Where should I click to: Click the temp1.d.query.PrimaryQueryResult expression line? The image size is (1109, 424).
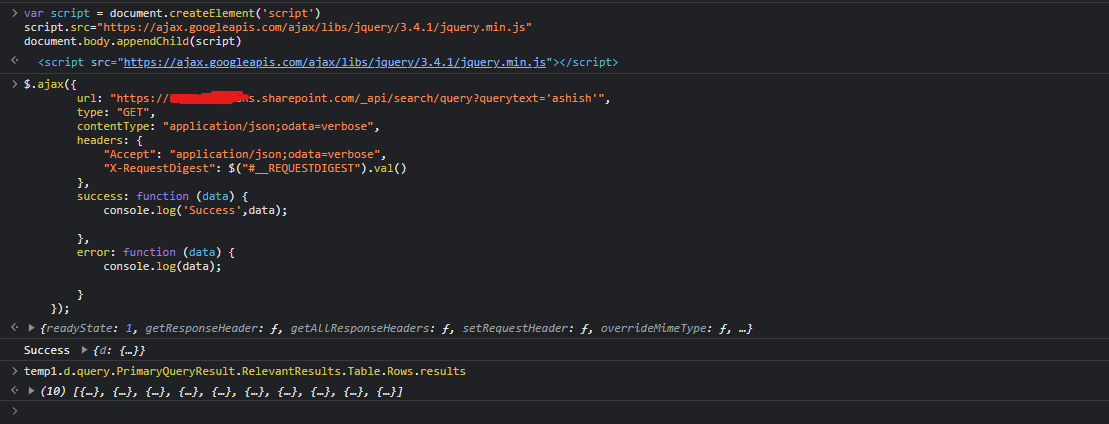(x=245, y=371)
